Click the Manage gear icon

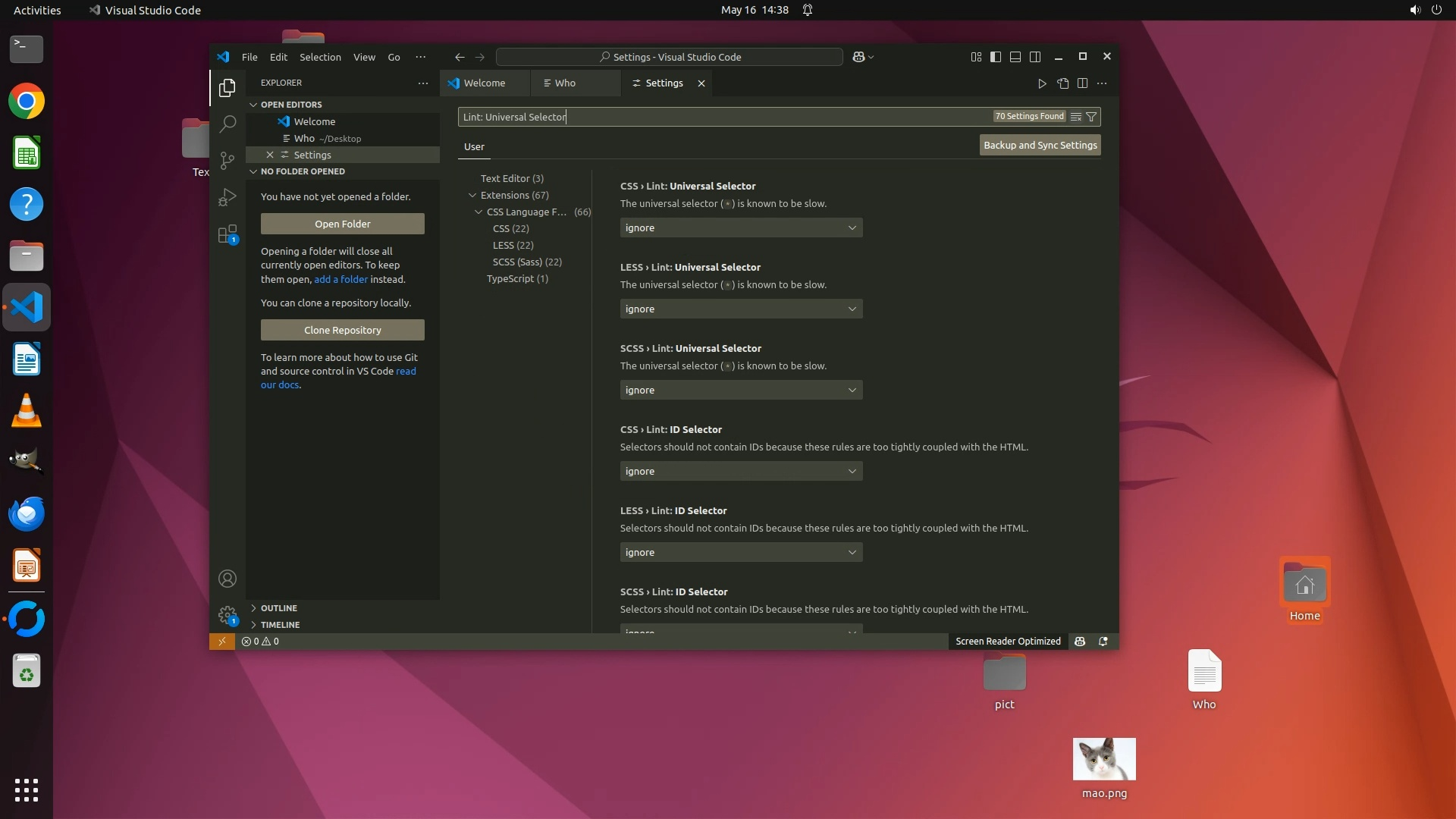[227, 615]
